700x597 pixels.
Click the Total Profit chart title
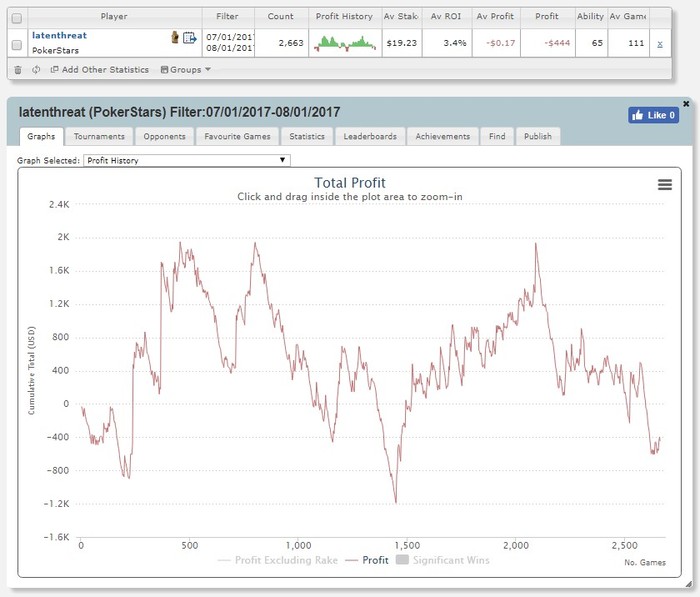350,183
